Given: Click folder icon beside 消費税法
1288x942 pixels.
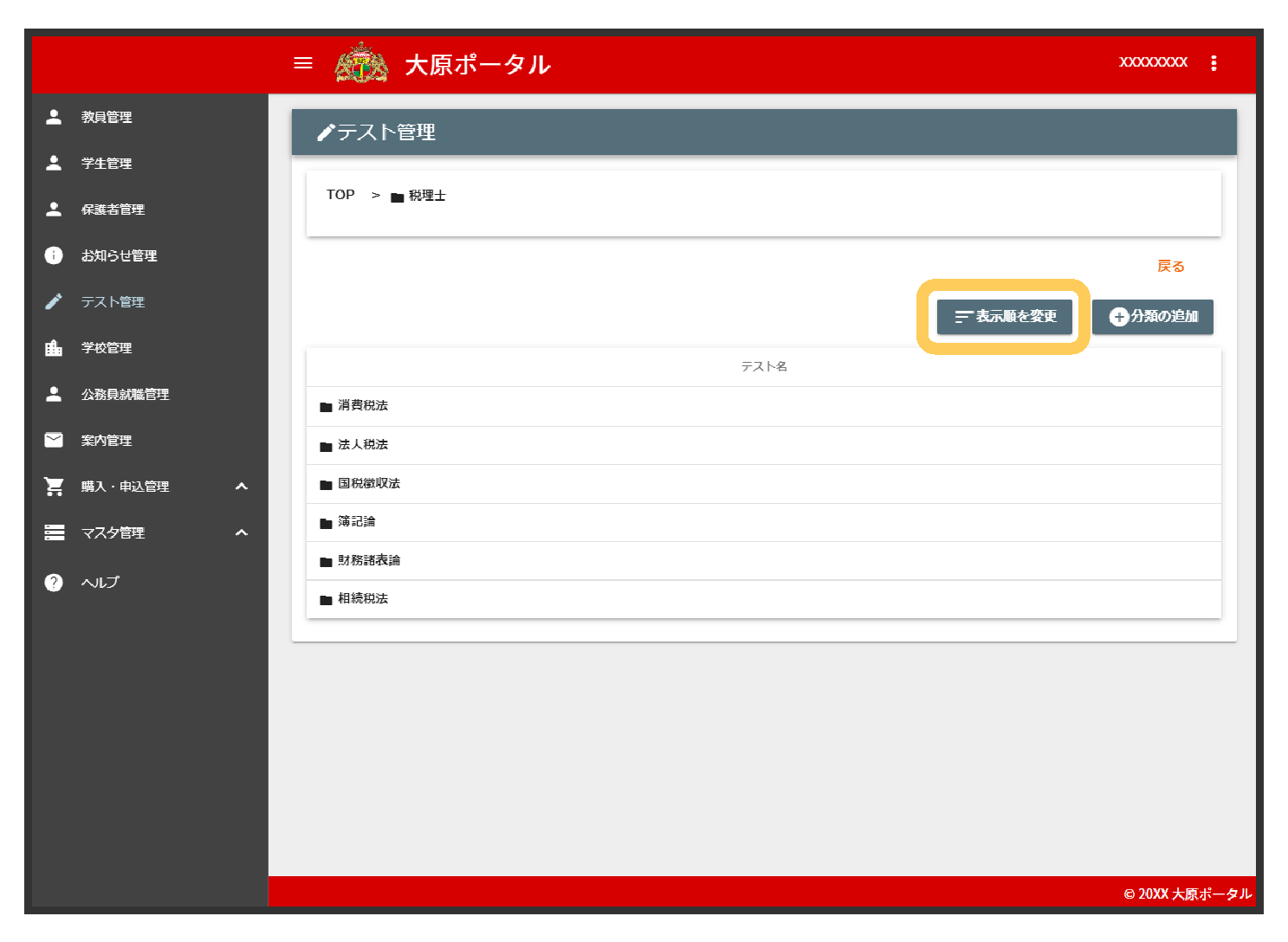Looking at the screenshot, I should (x=326, y=407).
